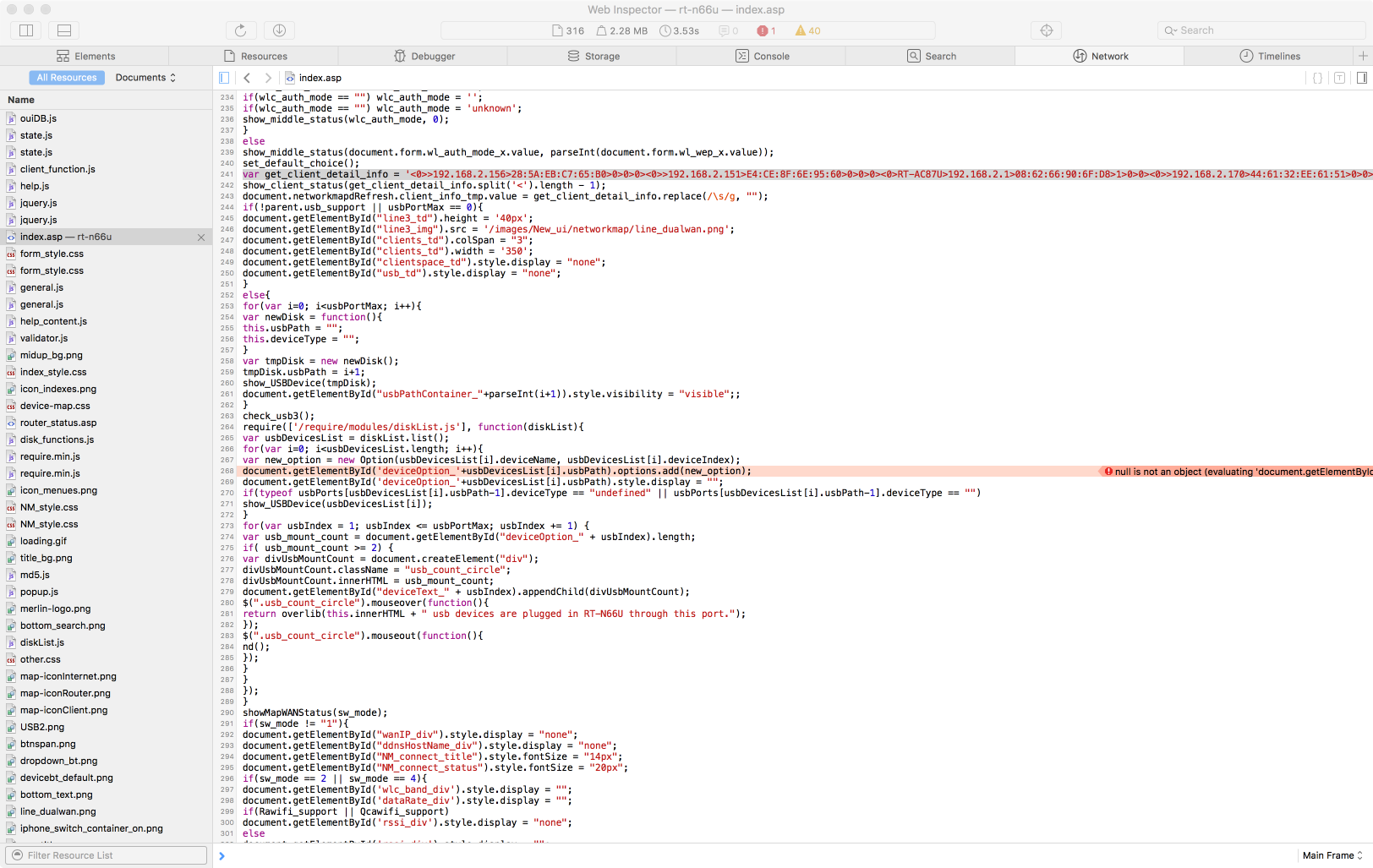
Task: Open the Main Frame context dropdown
Action: 1332,855
